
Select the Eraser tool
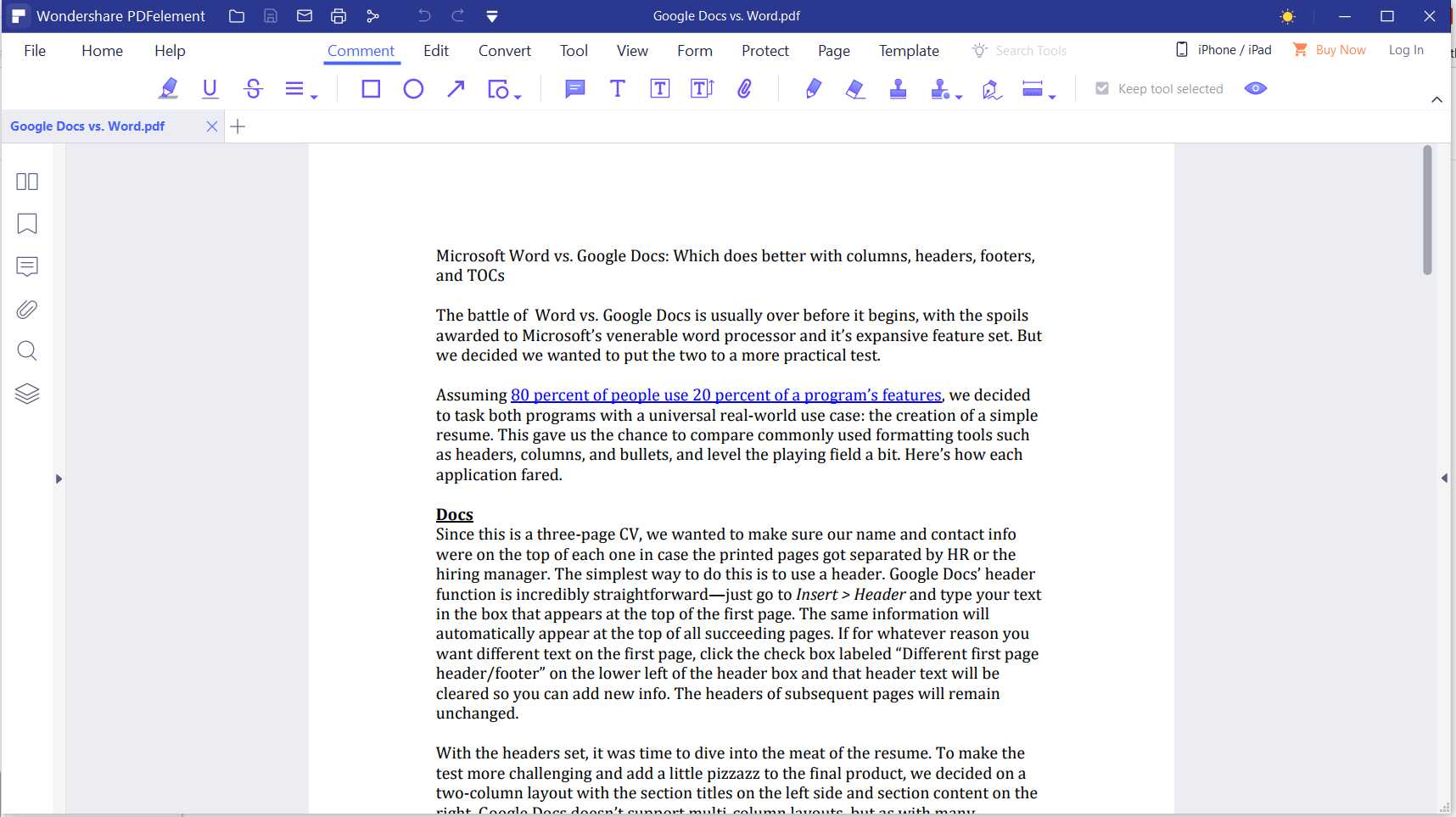(856, 88)
